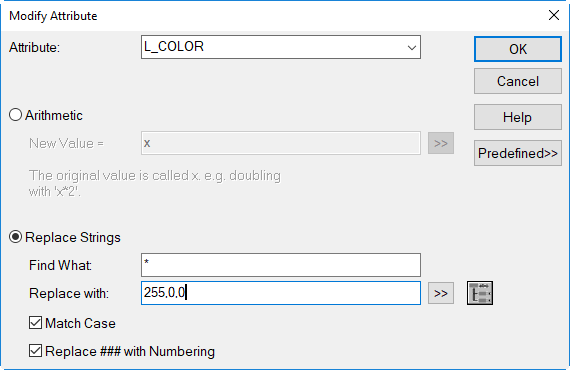The image size is (570, 370).
Task: Click the >> button next to Replace with
Action: pyautogui.click(x=441, y=293)
